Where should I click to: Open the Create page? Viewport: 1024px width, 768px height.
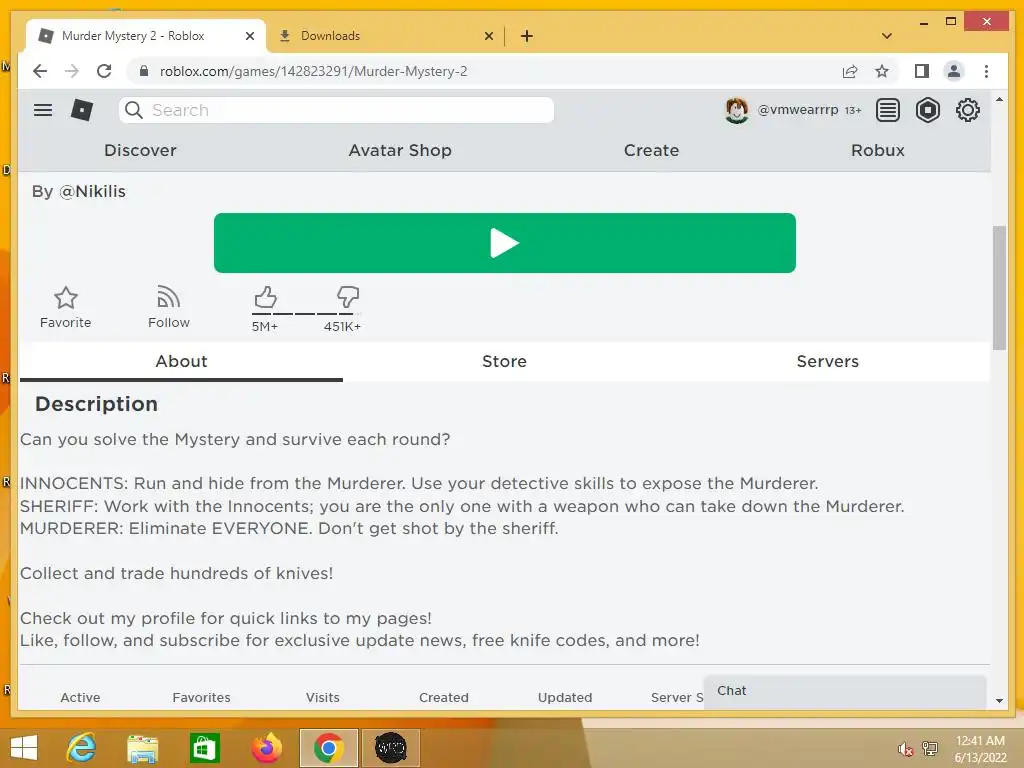pyautogui.click(x=651, y=150)
